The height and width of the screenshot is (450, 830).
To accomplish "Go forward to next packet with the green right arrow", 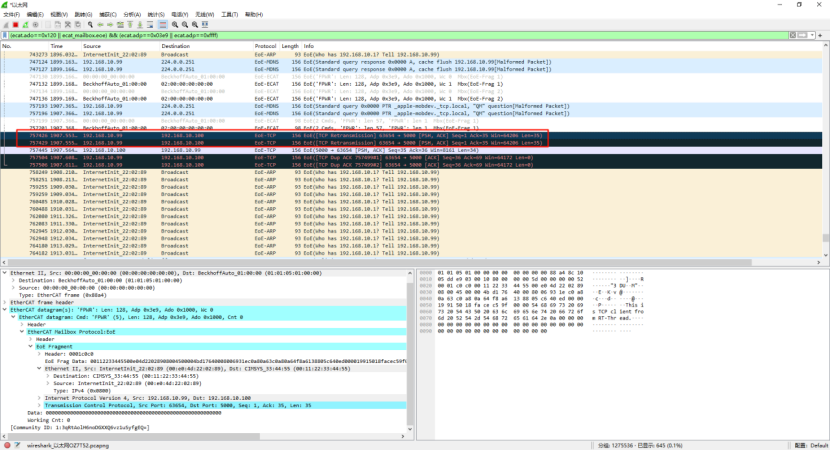I will click(x=110, y=24).
